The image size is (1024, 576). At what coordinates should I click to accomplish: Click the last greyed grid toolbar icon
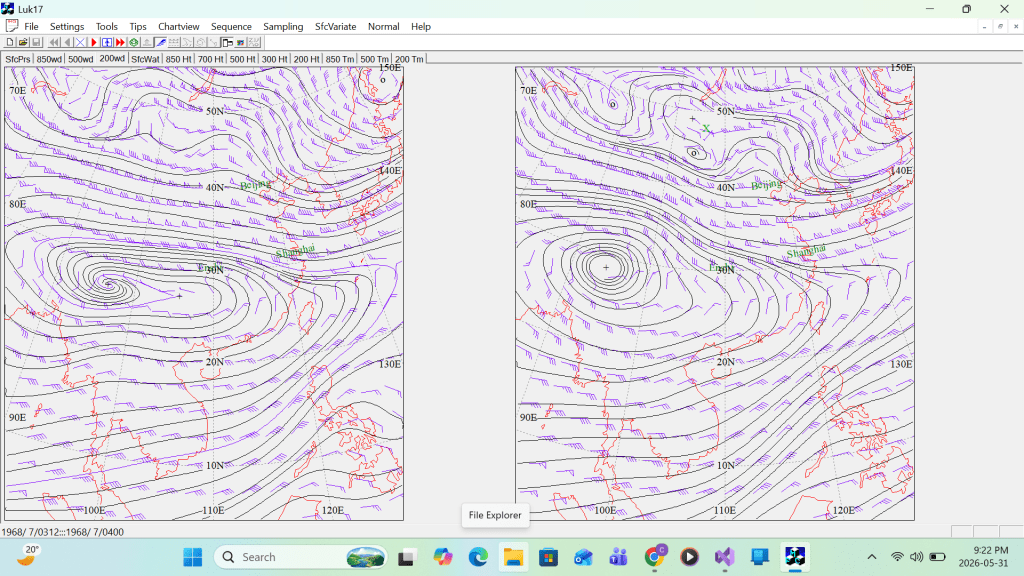click(254, 42)
